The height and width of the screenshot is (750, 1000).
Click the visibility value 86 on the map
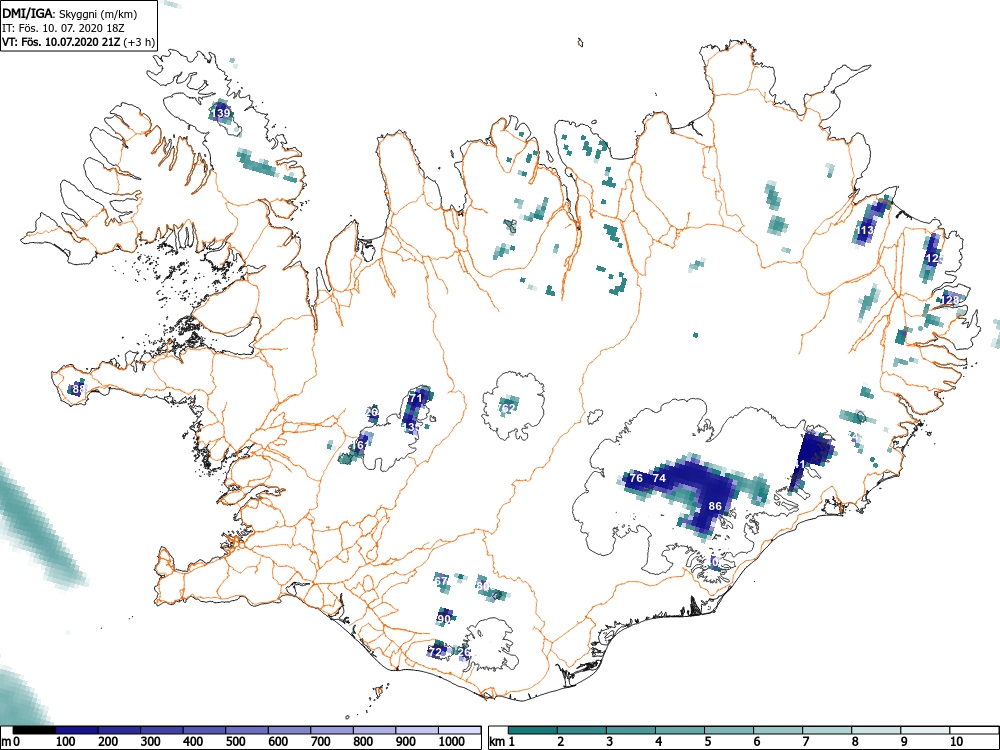click(x=715, y=506)
